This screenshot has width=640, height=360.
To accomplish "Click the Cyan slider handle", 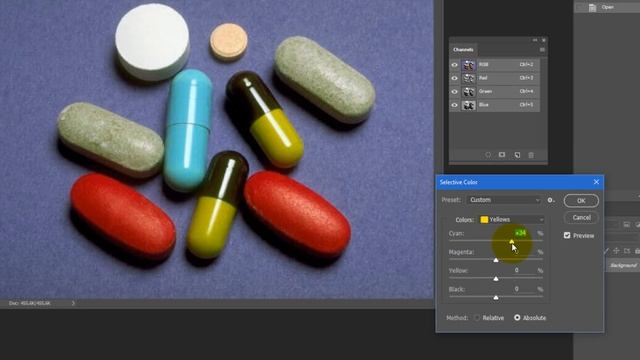I will coord(512,242).
